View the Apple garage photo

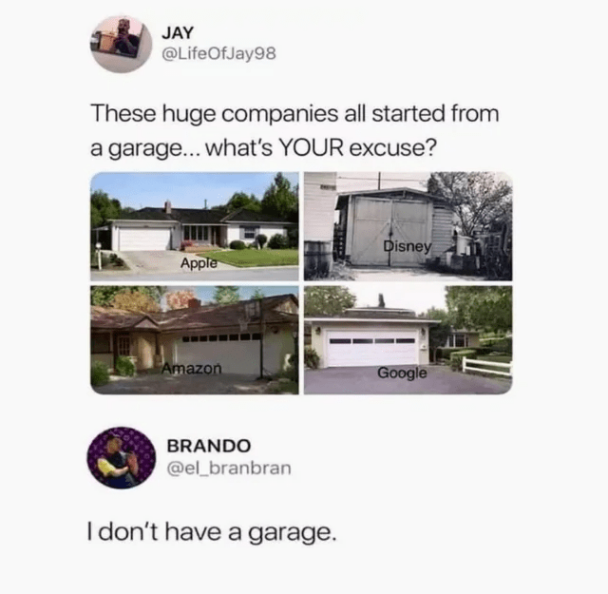coord(195,226)
